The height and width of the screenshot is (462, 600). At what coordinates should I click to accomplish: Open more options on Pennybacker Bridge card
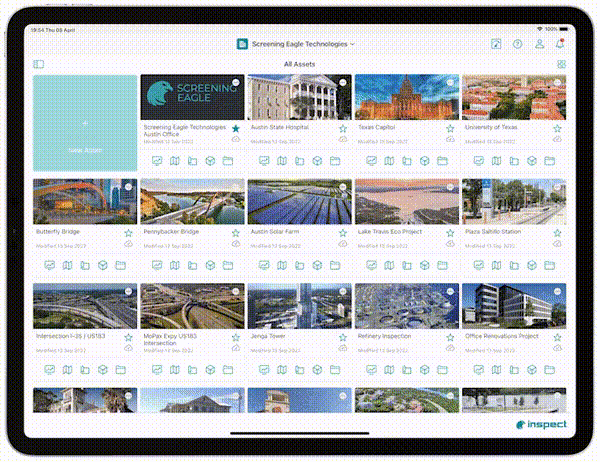pos(236,187)
